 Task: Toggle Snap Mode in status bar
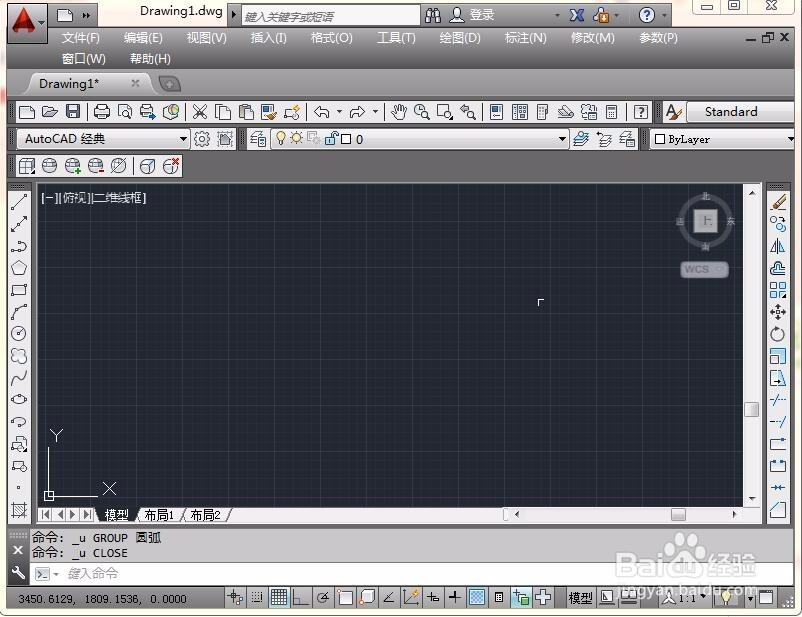(x=257, y=597)
